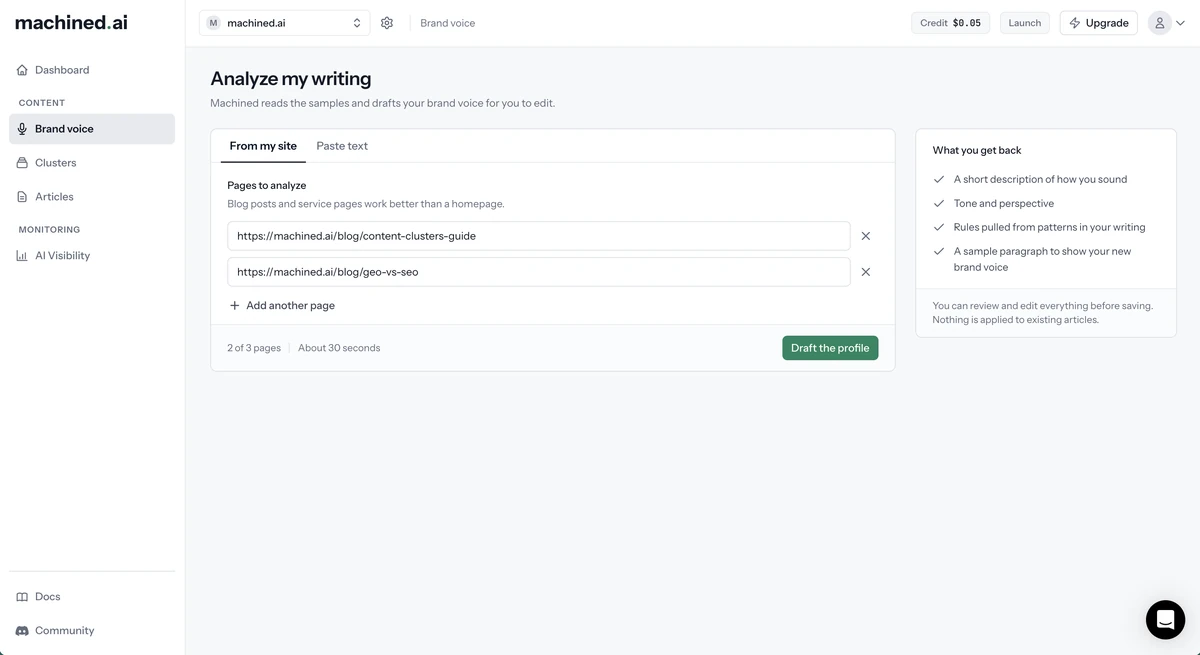Open the Dashboard home icon

(x=22, y=70)
